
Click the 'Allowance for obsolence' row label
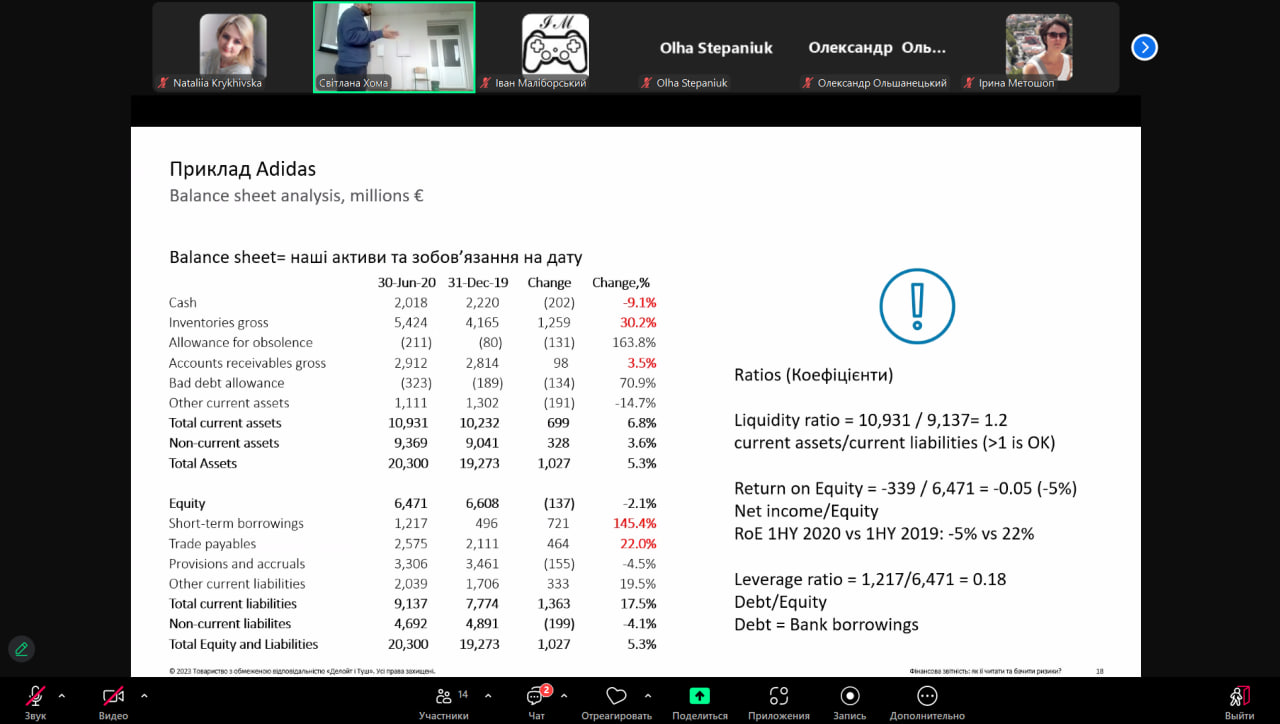pos(241,343)
